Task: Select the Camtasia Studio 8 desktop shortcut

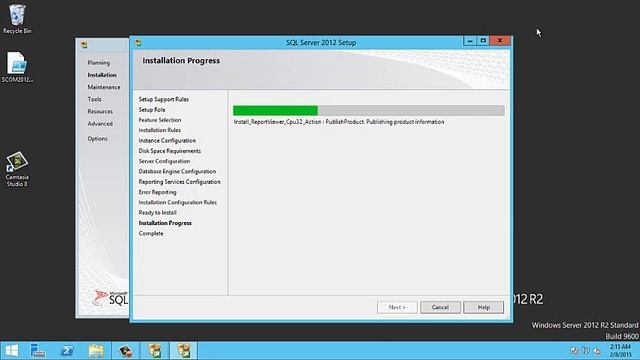Action: [17, 169]
